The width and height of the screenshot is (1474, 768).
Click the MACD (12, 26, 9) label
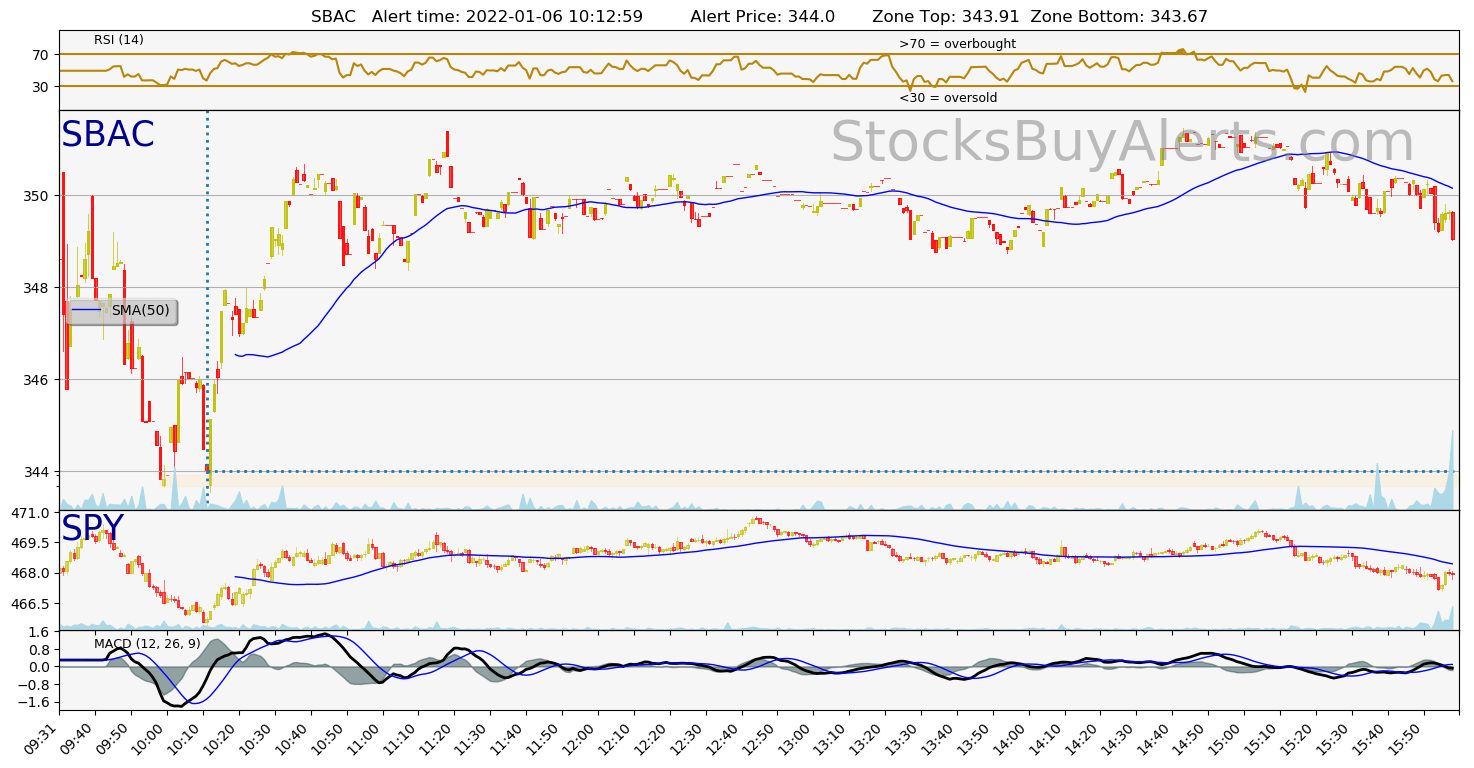click(147, 643)
